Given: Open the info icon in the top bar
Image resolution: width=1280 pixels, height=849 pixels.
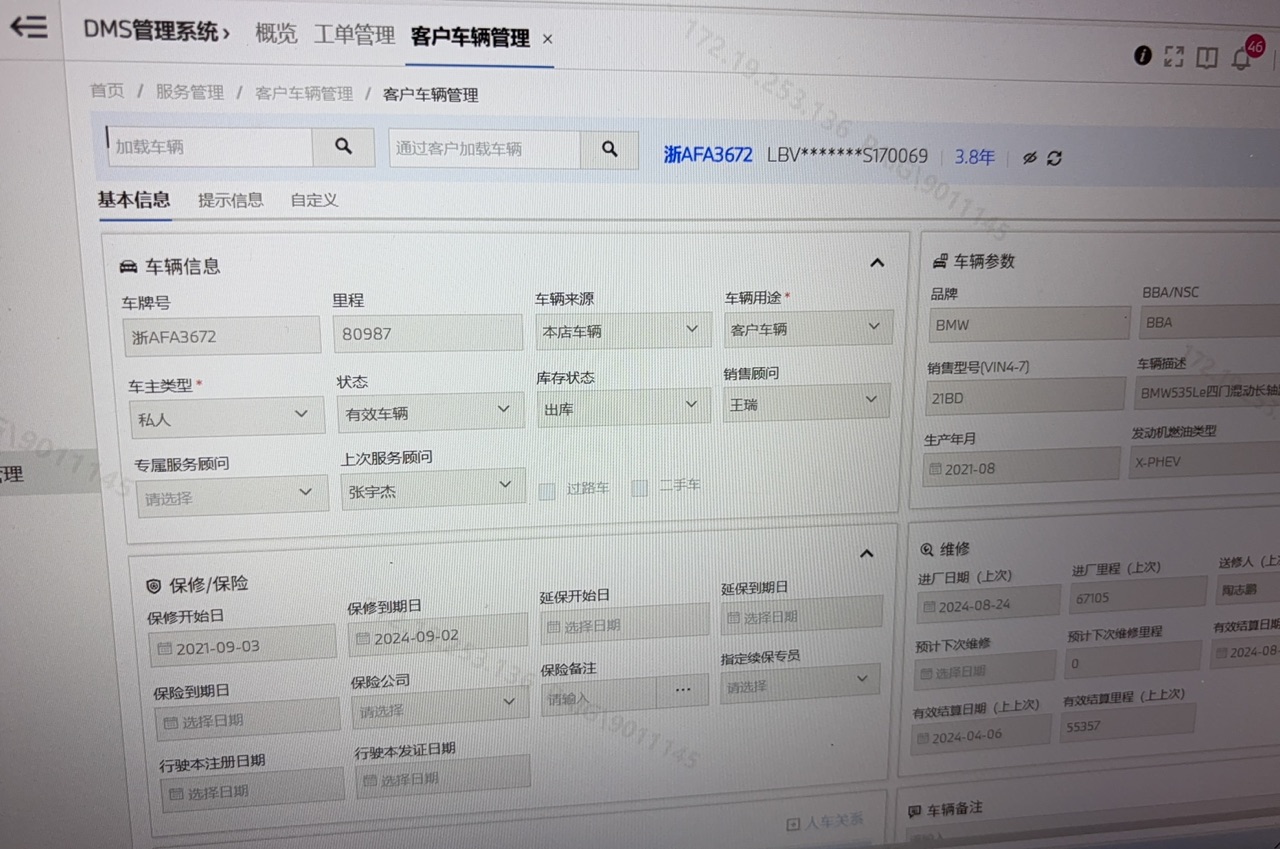Looking at the screenshot, I should [x=1143, y=55].
